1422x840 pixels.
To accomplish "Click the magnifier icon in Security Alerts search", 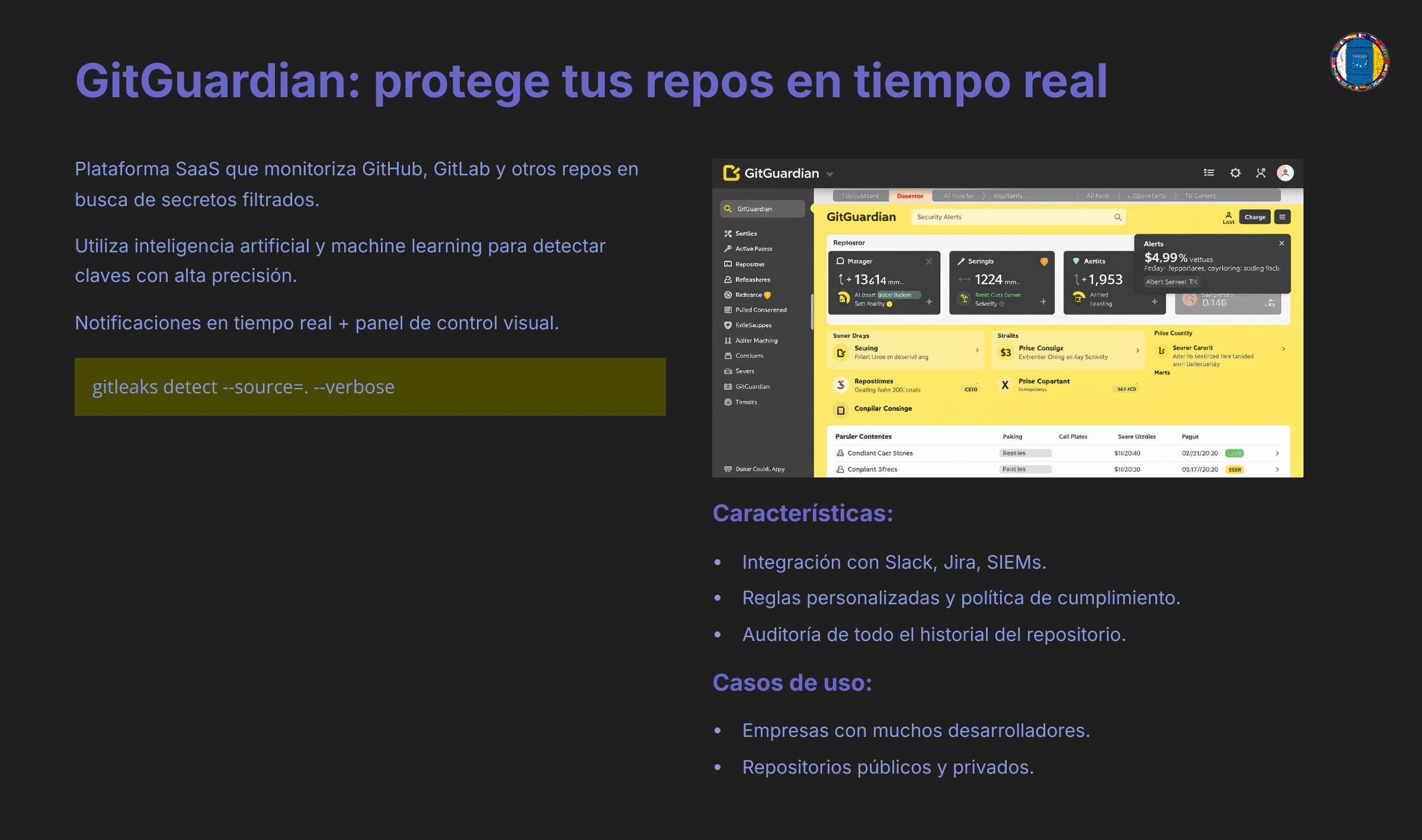I will coord(1117,217).
